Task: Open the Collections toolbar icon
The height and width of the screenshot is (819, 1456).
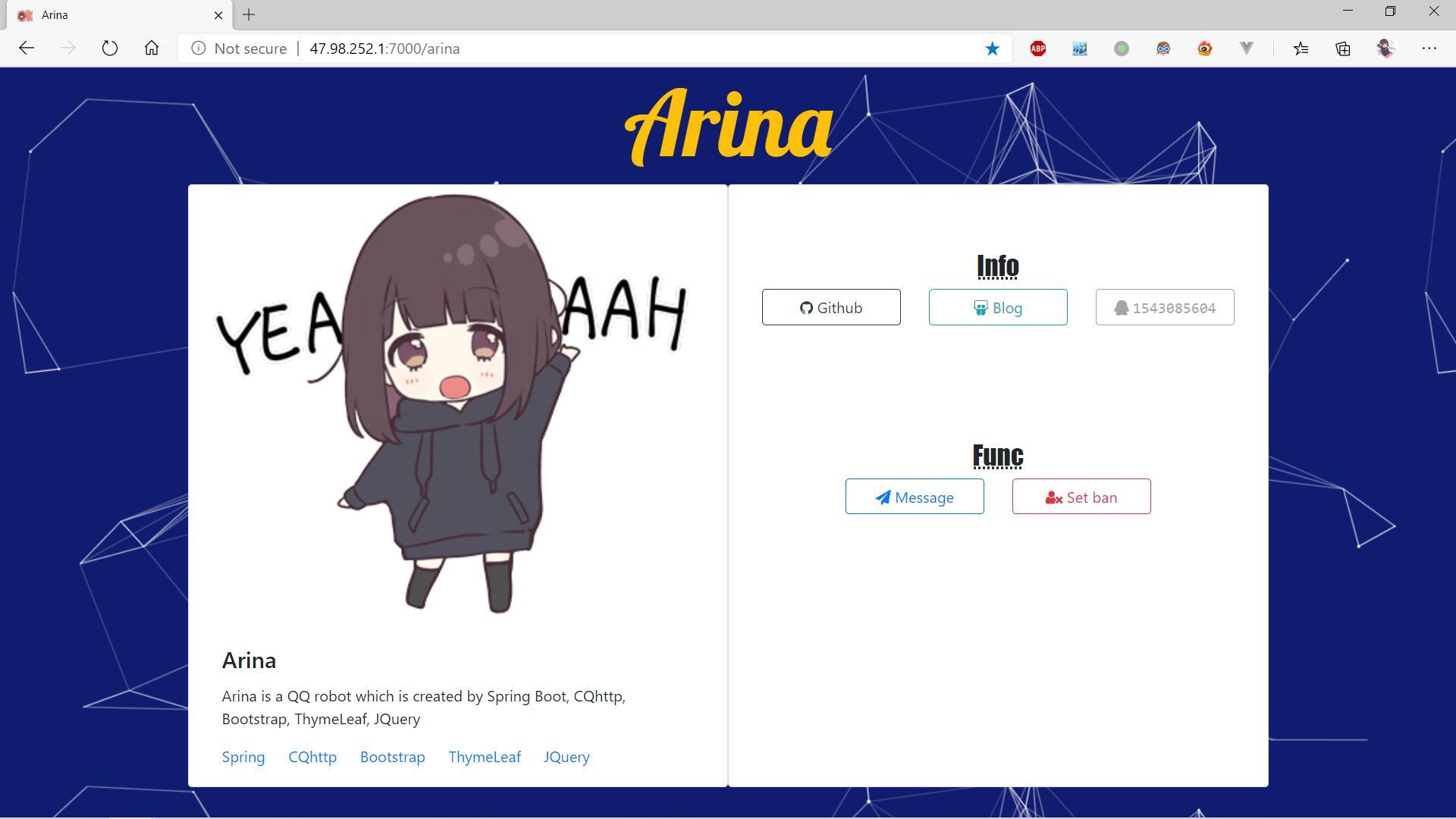Action: 1343,49
